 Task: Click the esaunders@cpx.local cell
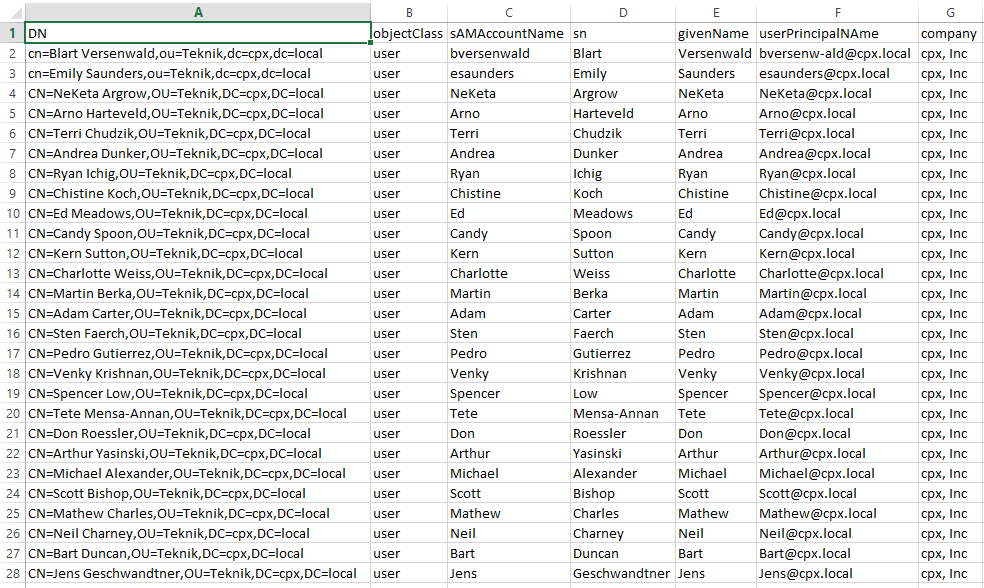pyautogui.click(x=837, y=73)
